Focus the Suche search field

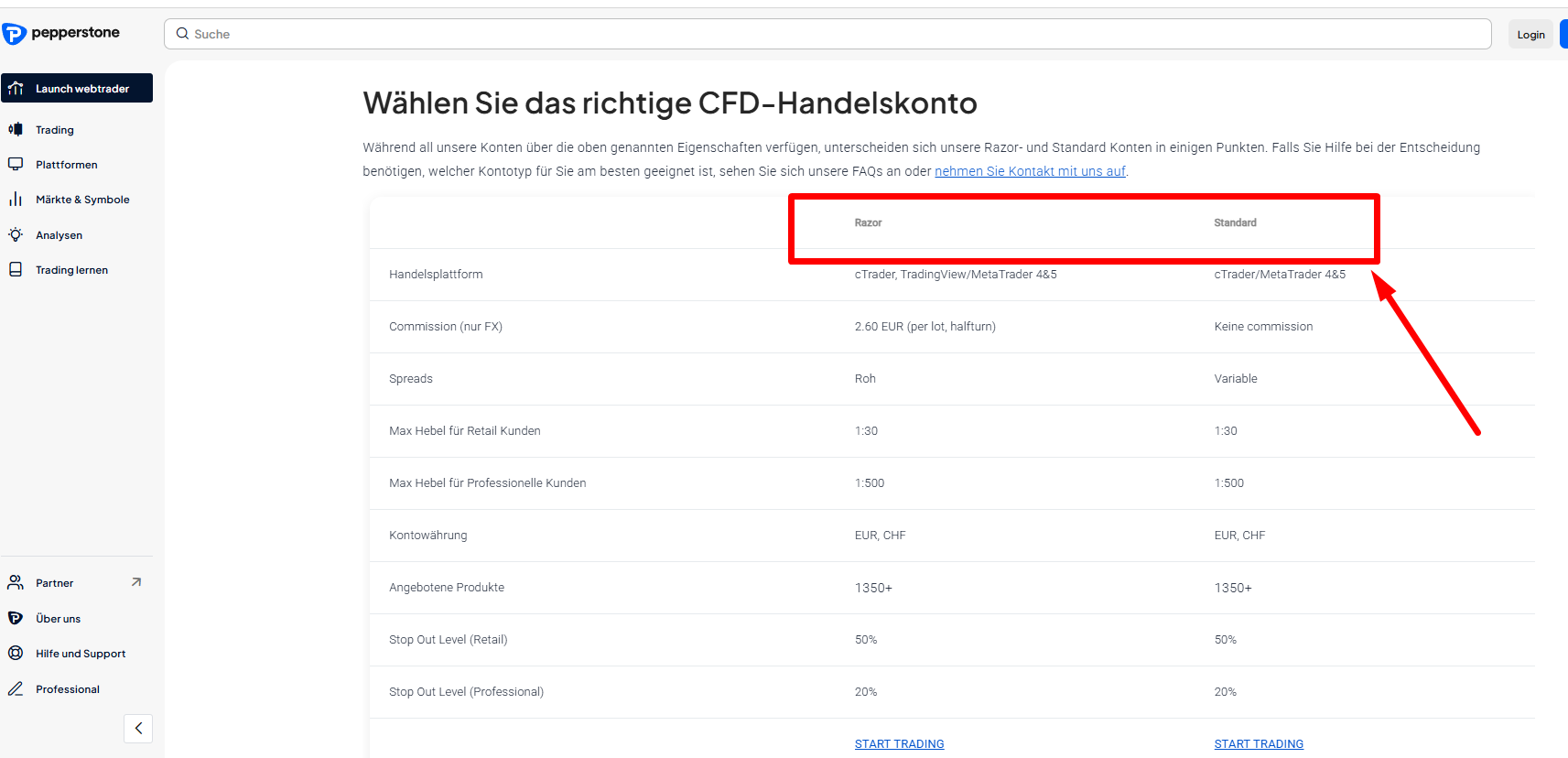coord(827,34)
